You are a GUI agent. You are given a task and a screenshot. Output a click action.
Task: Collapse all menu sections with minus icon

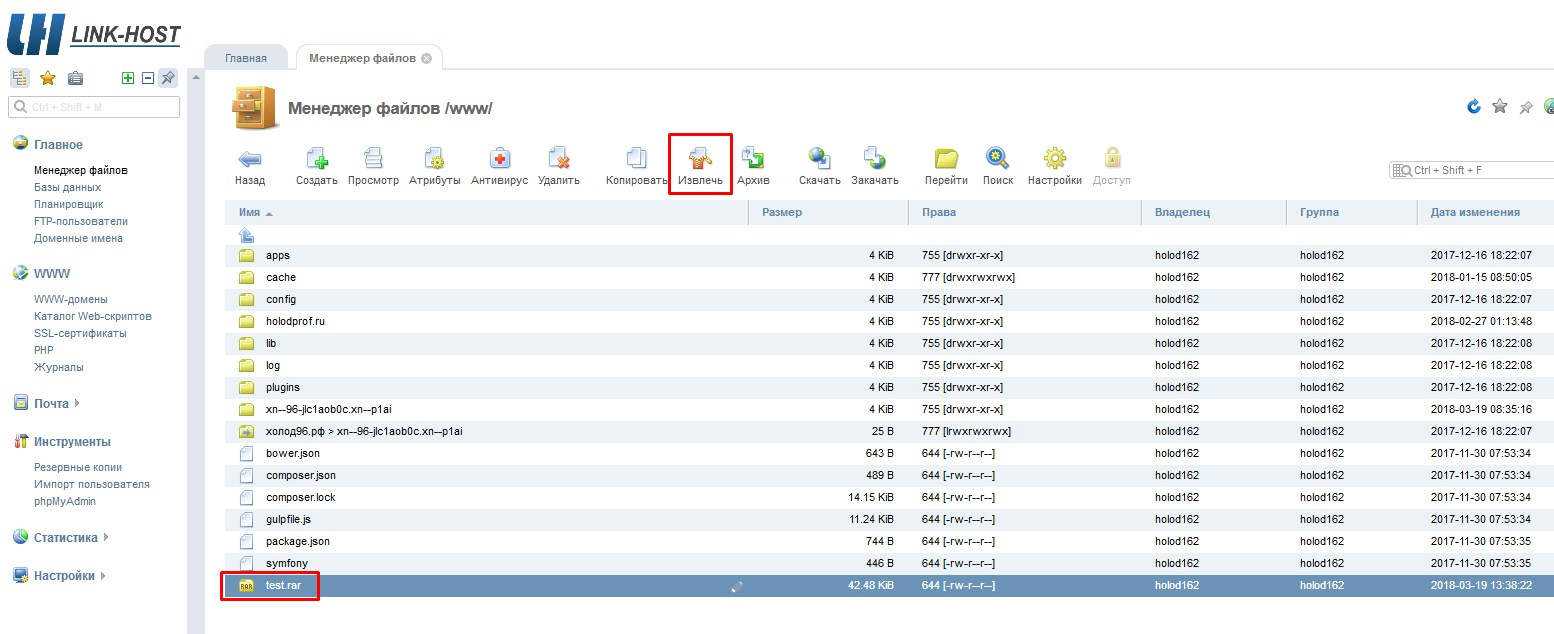(148, 78)
